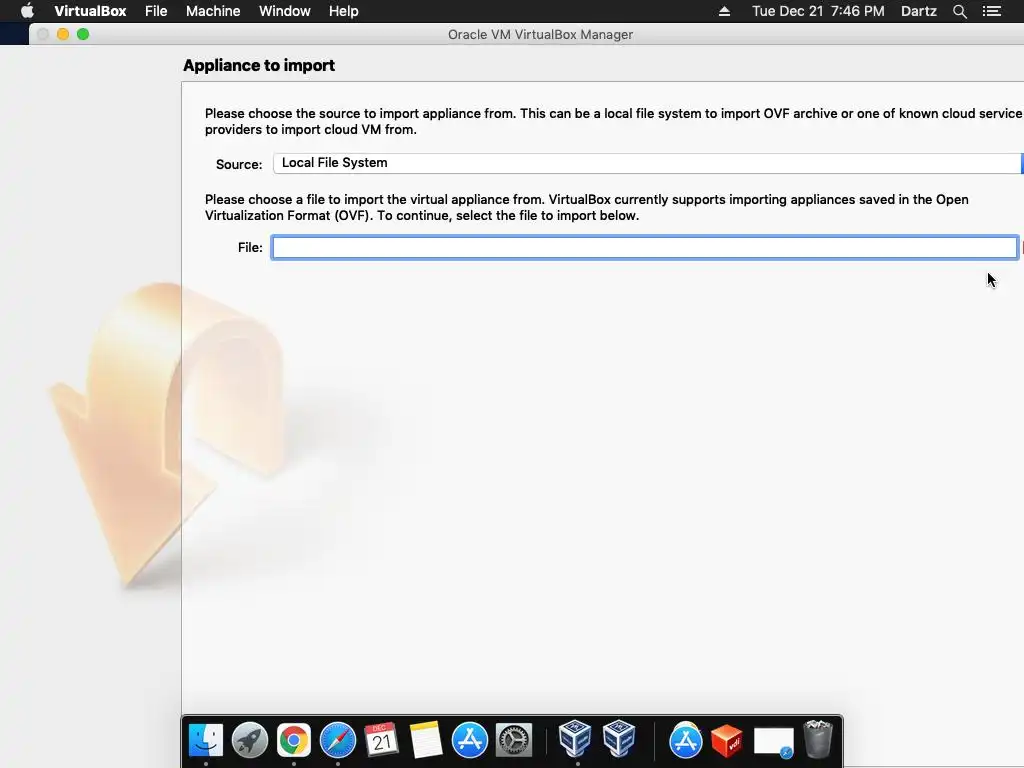Open Notes app in the dock
This screenshot has width=1024, height=768.
tap(426, 740)
